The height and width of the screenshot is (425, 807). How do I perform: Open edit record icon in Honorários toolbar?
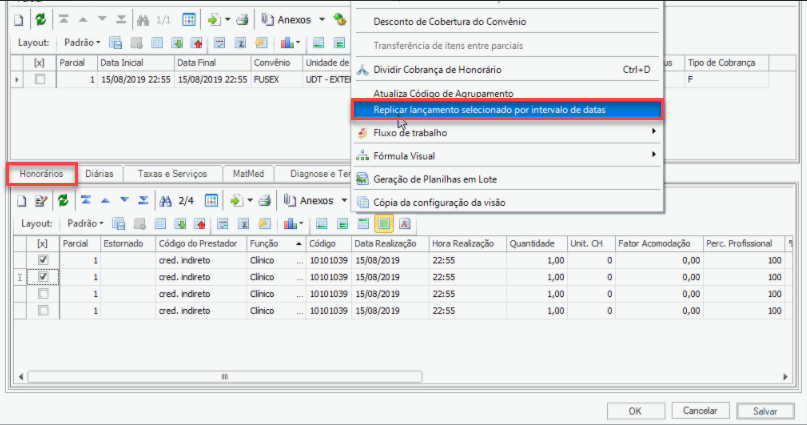point(41,201)
